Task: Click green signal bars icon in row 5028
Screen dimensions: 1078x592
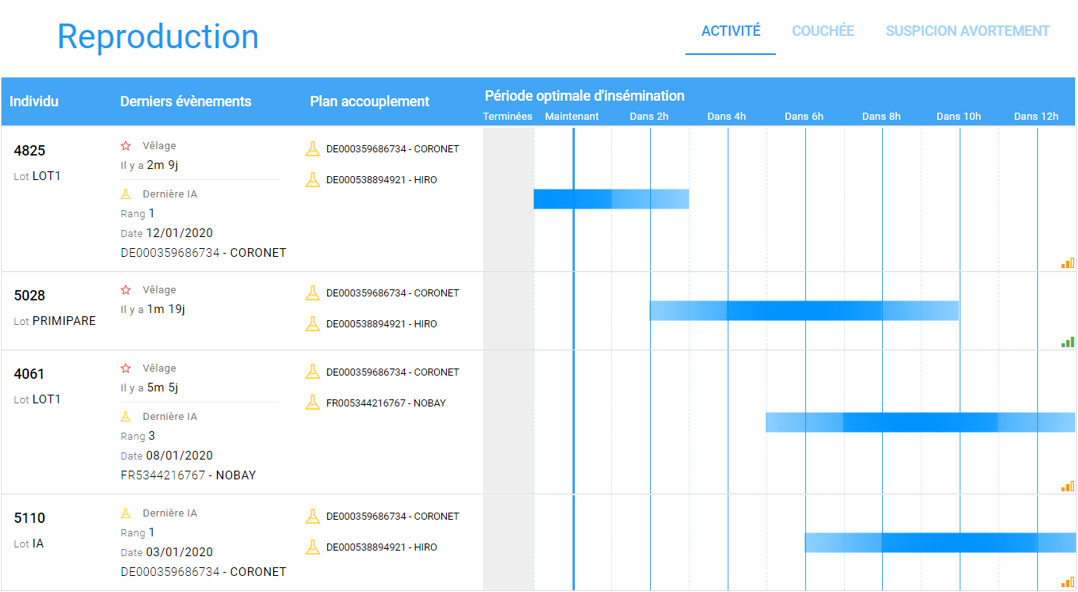Action: [1067, 342]
